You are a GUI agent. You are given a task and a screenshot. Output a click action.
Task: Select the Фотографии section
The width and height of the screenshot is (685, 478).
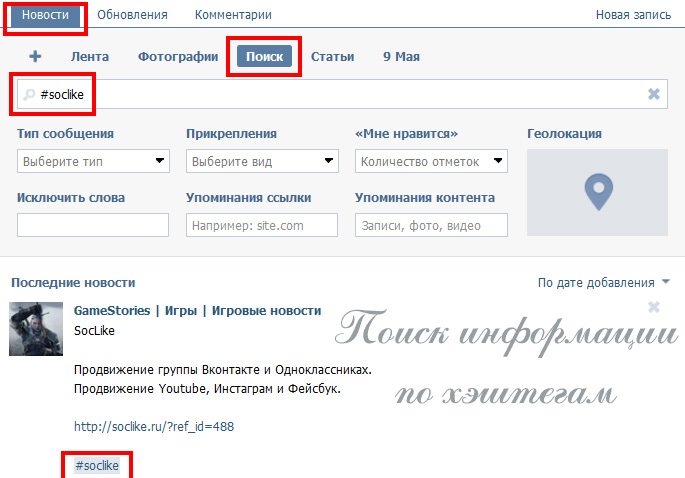(178, 57)
